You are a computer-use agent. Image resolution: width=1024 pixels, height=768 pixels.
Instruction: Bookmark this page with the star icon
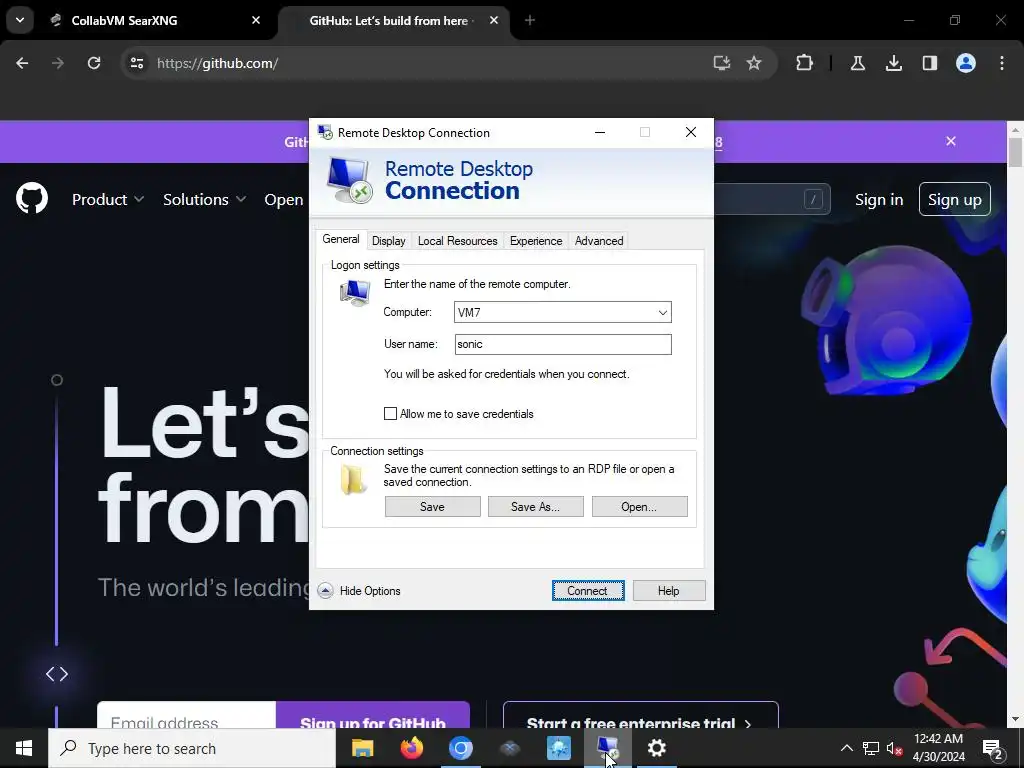click(x=754, y=63)
